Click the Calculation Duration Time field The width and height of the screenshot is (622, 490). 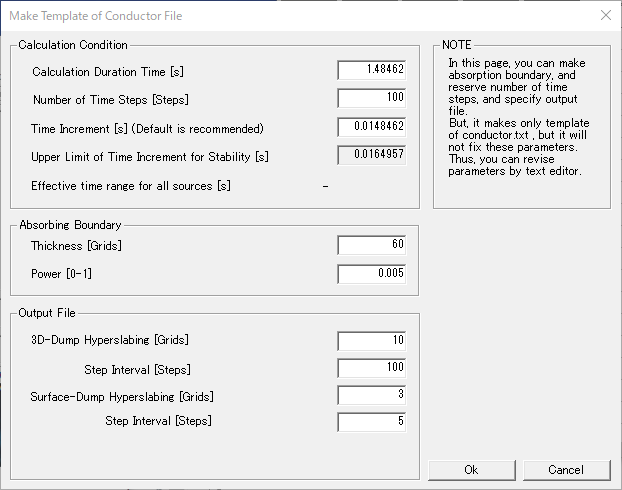pos(372,70)
